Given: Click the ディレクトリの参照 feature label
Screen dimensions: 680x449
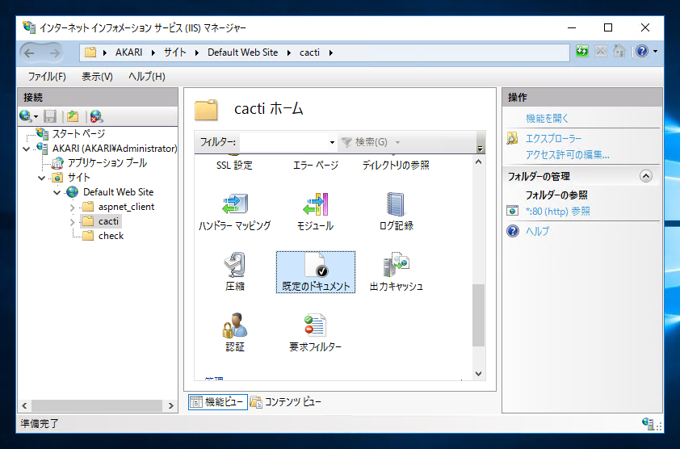Looking at the screenshot, I should 396,165.
